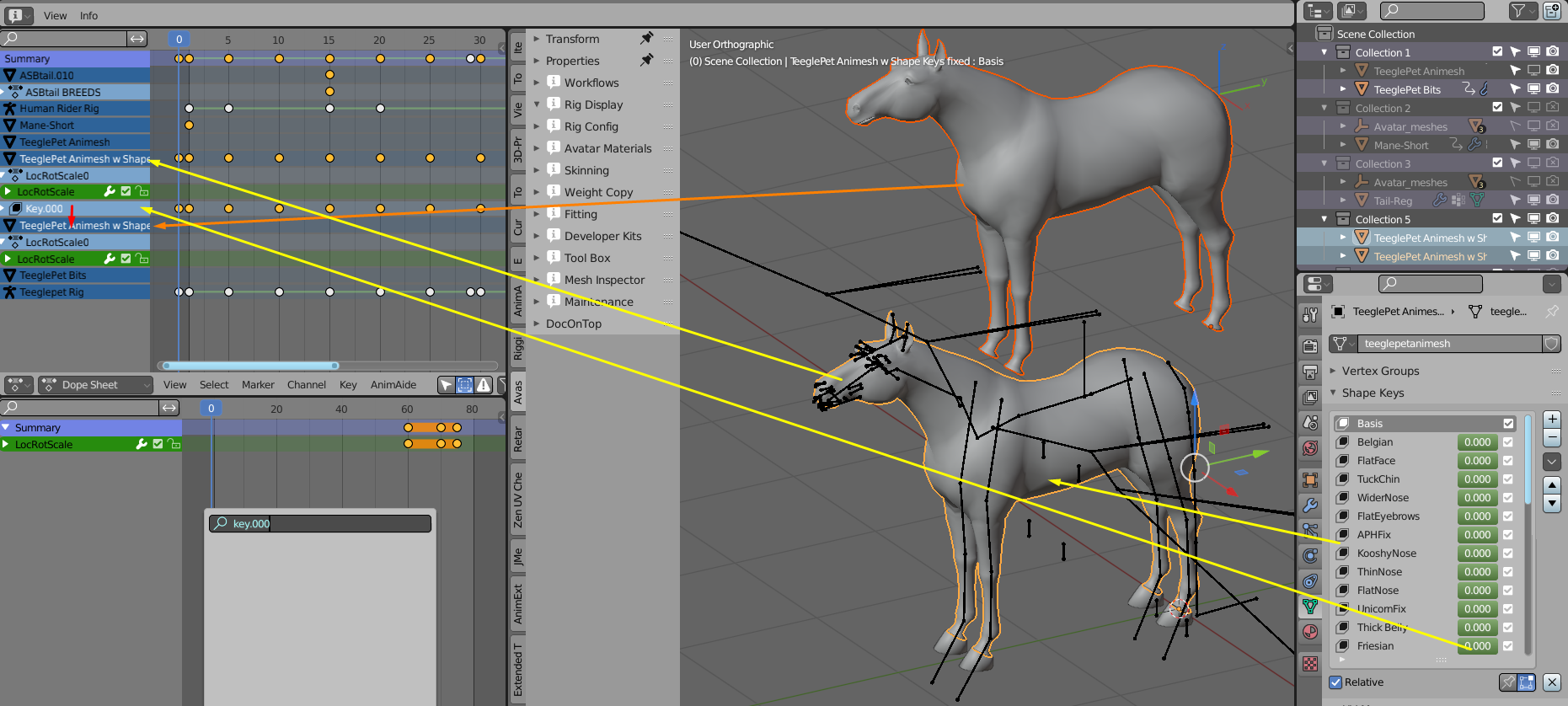
Task: Toggle pin on the properties context breadcrumb
Action: tap(1552, 311)
